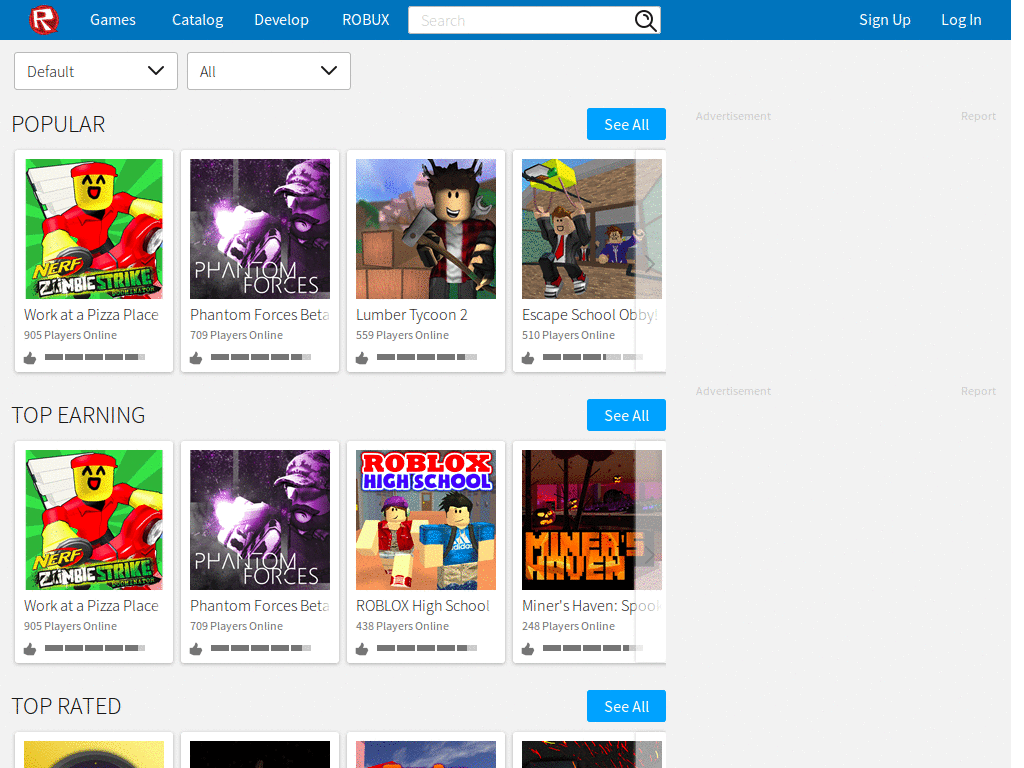Click the ROBLOX logo icon

pyautogui.click(x=44, y=20)
